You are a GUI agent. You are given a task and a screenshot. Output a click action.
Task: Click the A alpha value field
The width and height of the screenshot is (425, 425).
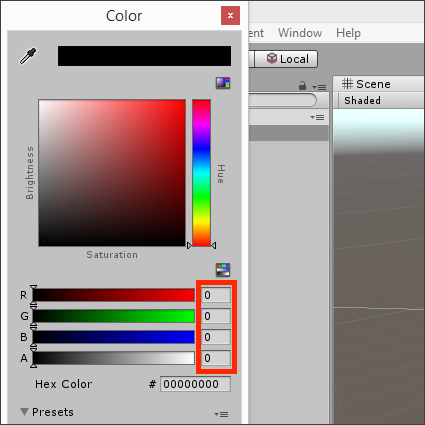(216, 358)
